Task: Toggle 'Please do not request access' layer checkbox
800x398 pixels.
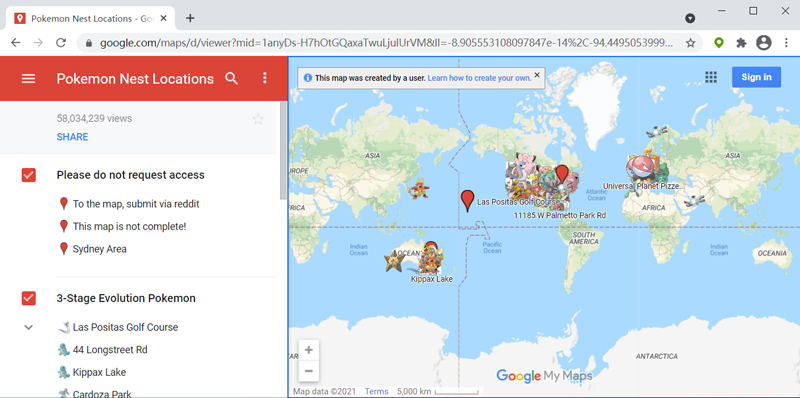Action: click(29, 175)
